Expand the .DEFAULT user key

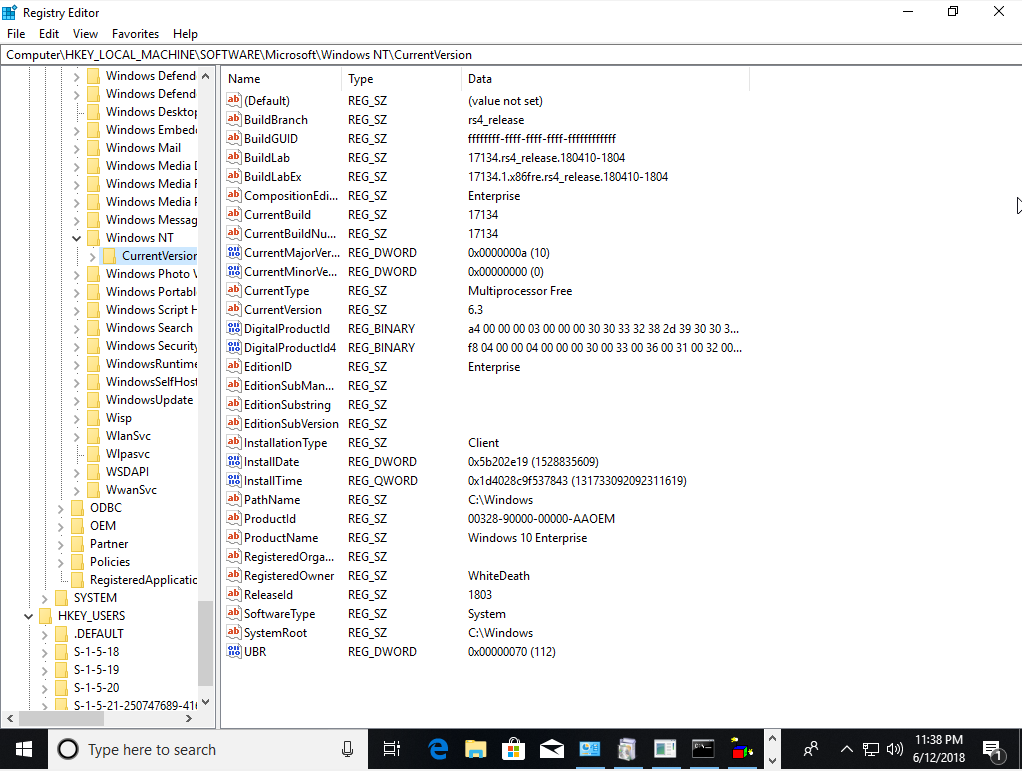[x=44, y=633]
